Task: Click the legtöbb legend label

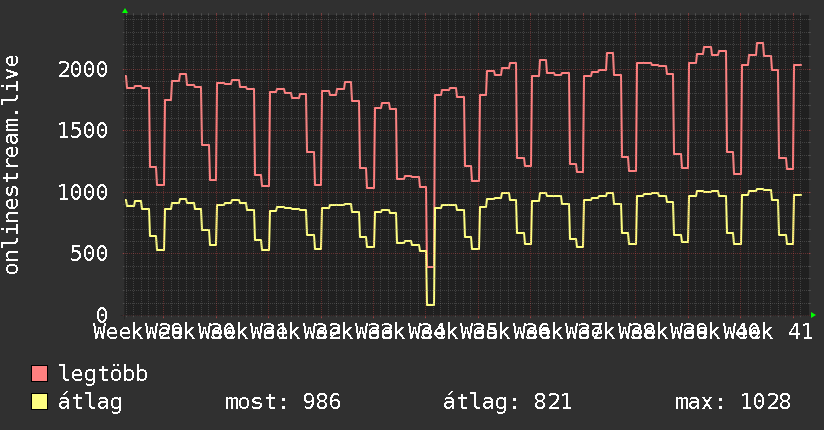Action: pyautogui.click(x=103, y=373)
